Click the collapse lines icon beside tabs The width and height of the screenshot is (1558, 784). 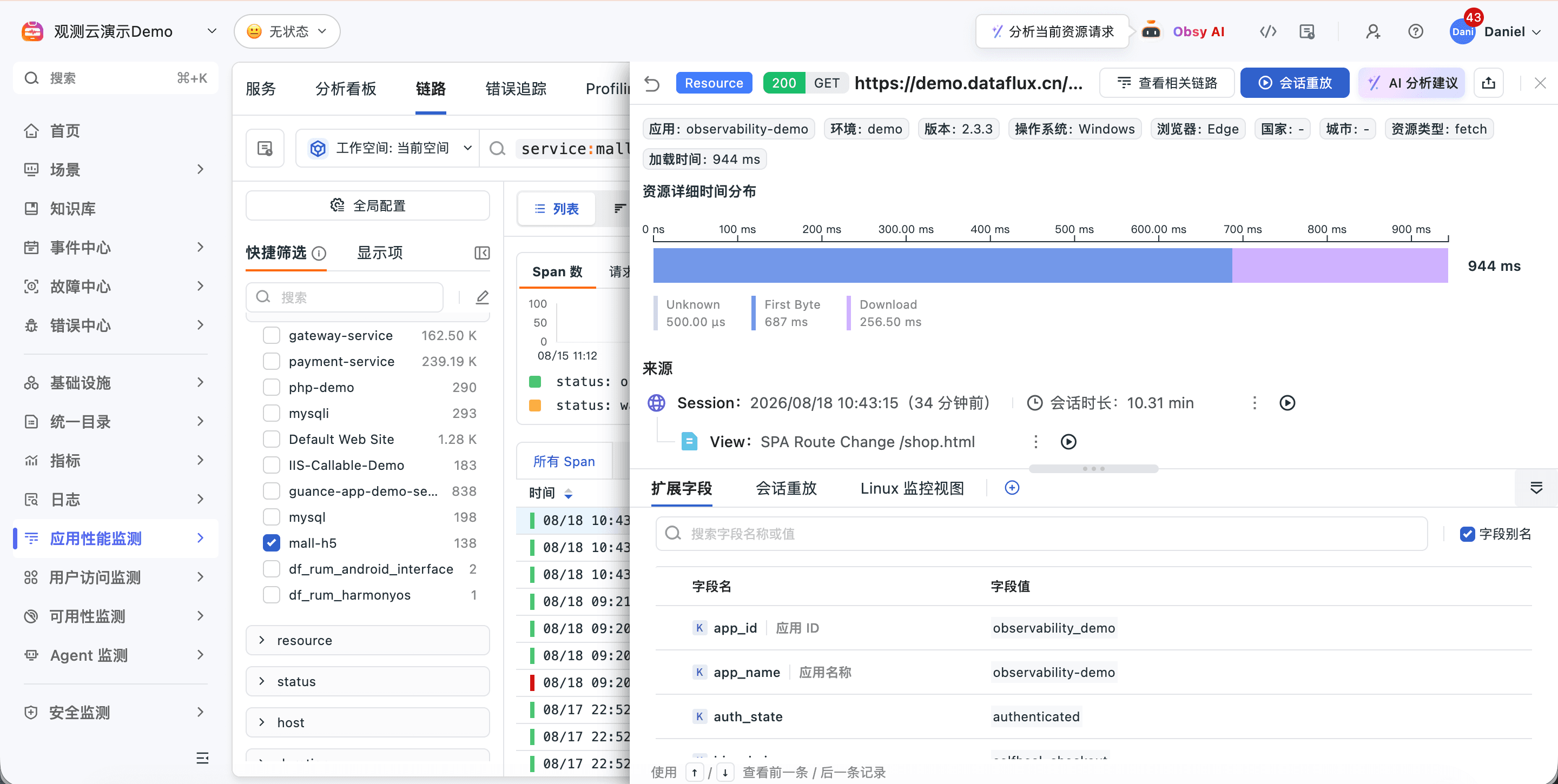tap(1536, 488)
